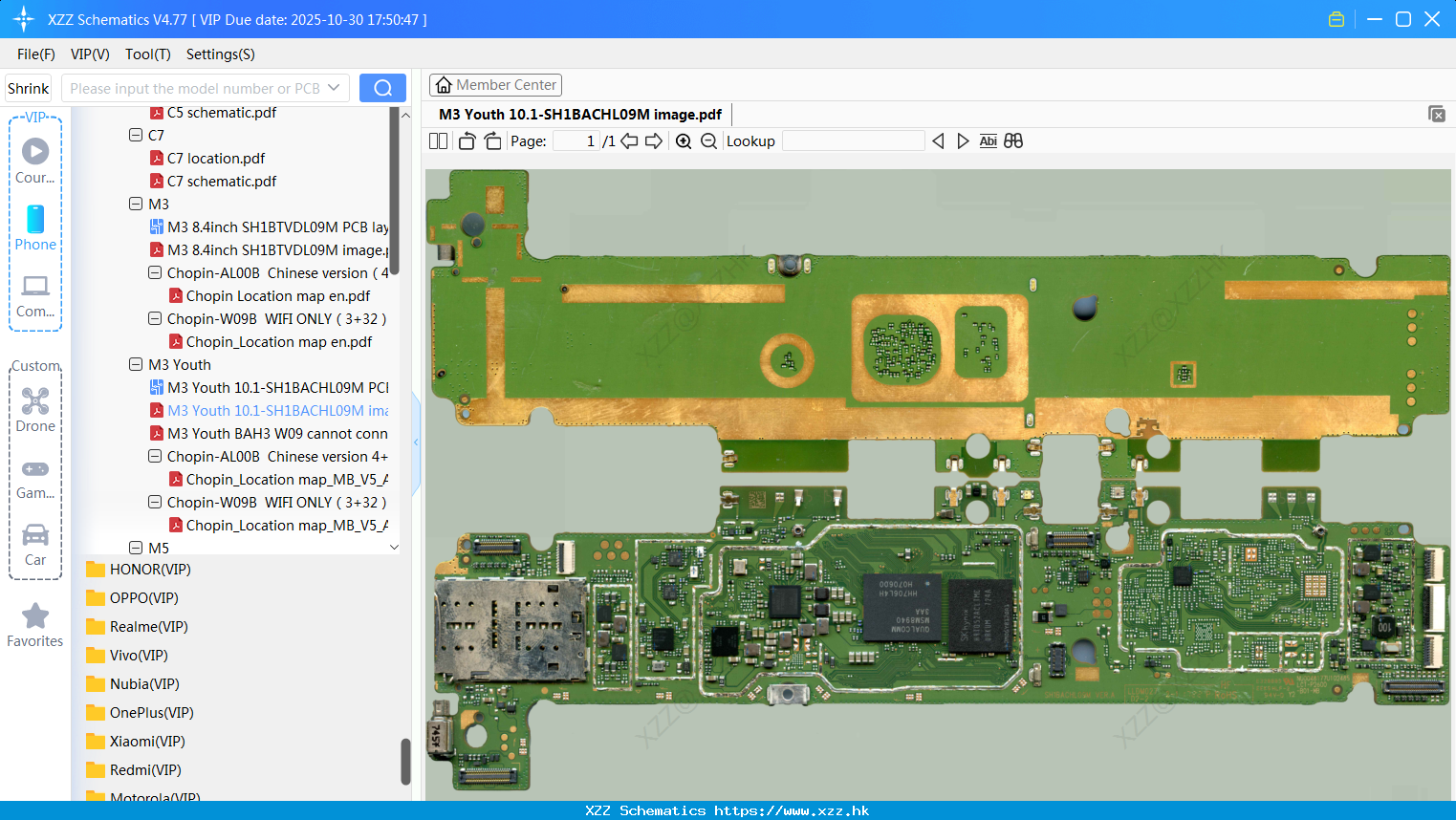Open M3 Youth BAH3 W09 cannot conn file
1456x820 pixels.
click(270, 434)
